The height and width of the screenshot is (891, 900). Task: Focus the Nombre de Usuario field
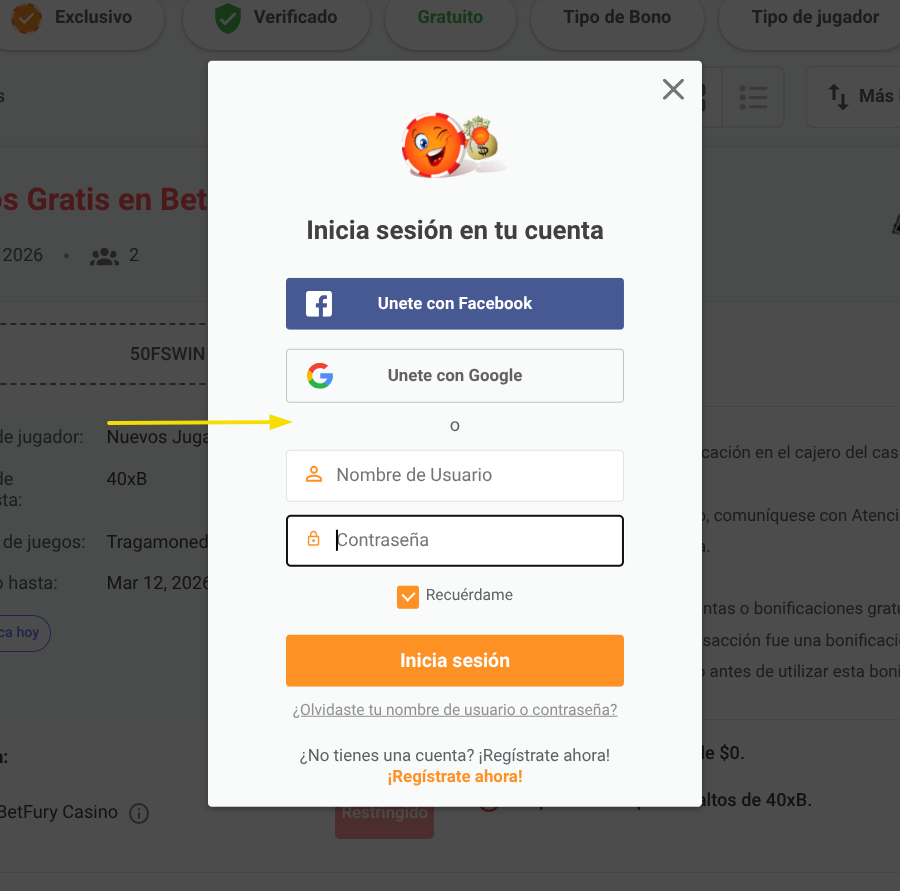pyautogui.click(x=455, y=475)
